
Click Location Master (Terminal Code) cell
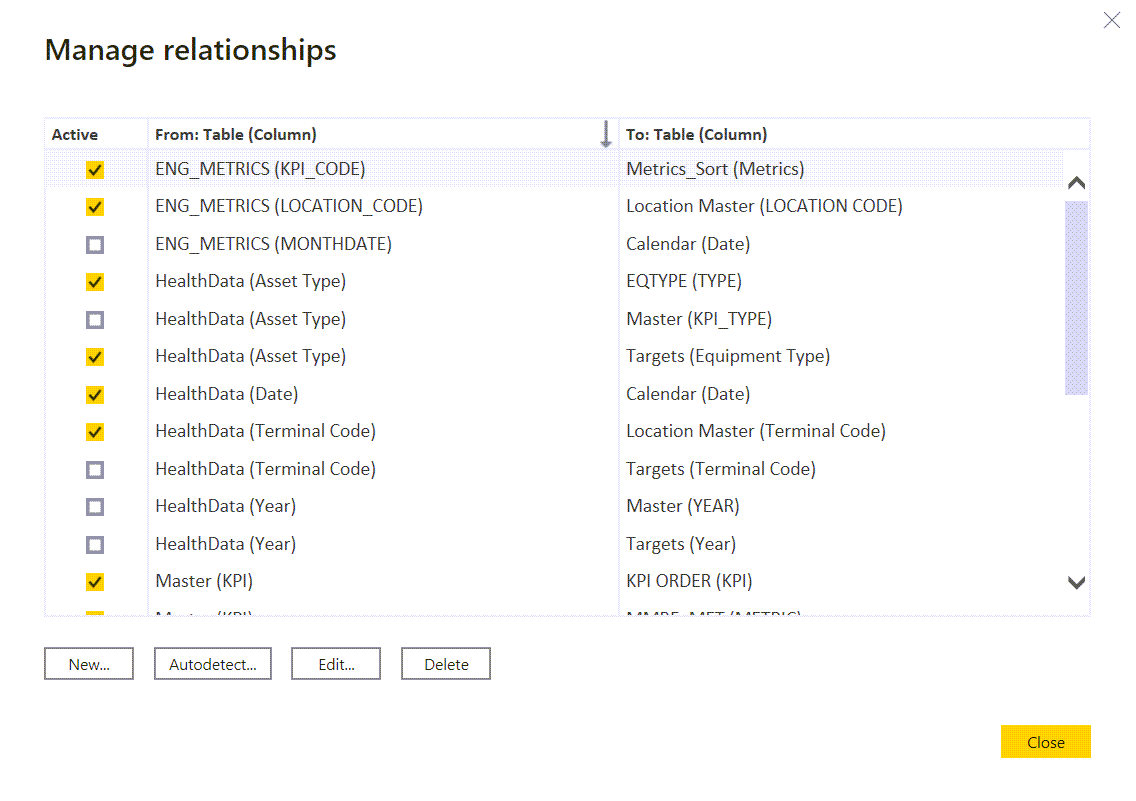click(x=756, y=431)
